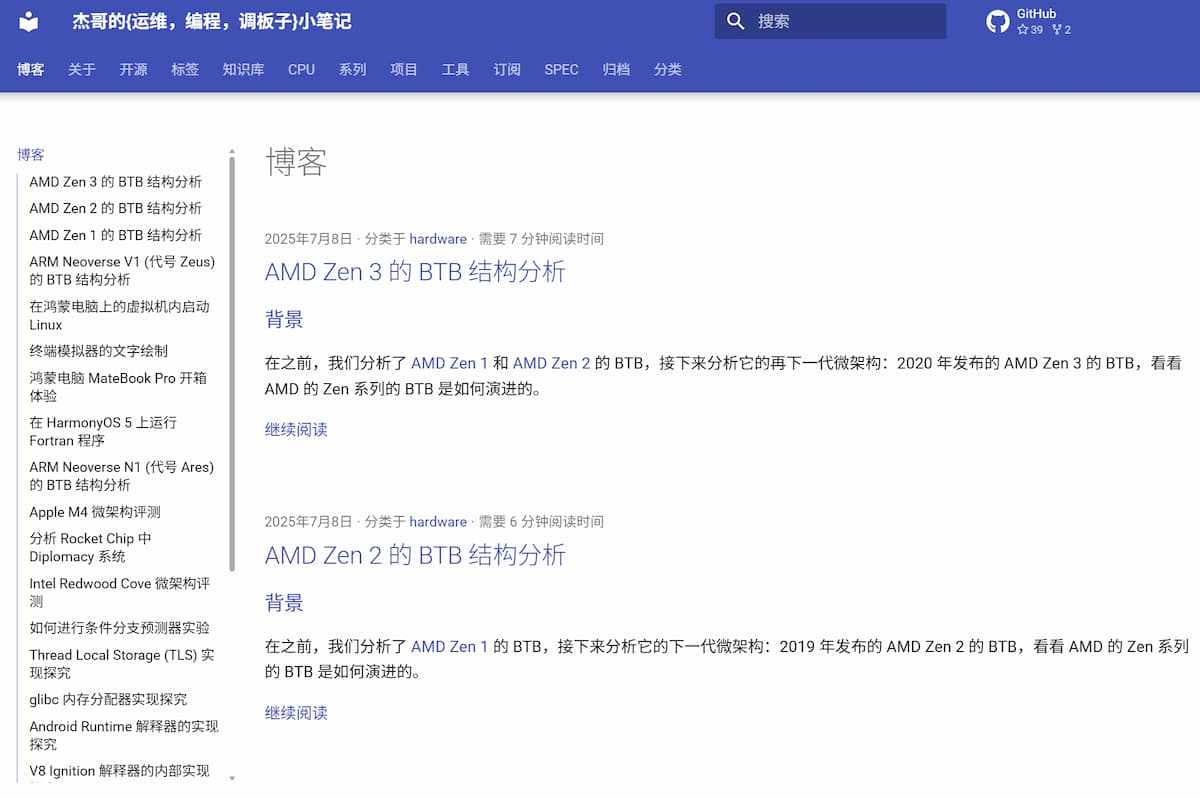Viewport: 1200px width, 798px height.
Task: Click the AMD Zen 2 article title
Action: [413, 555]
